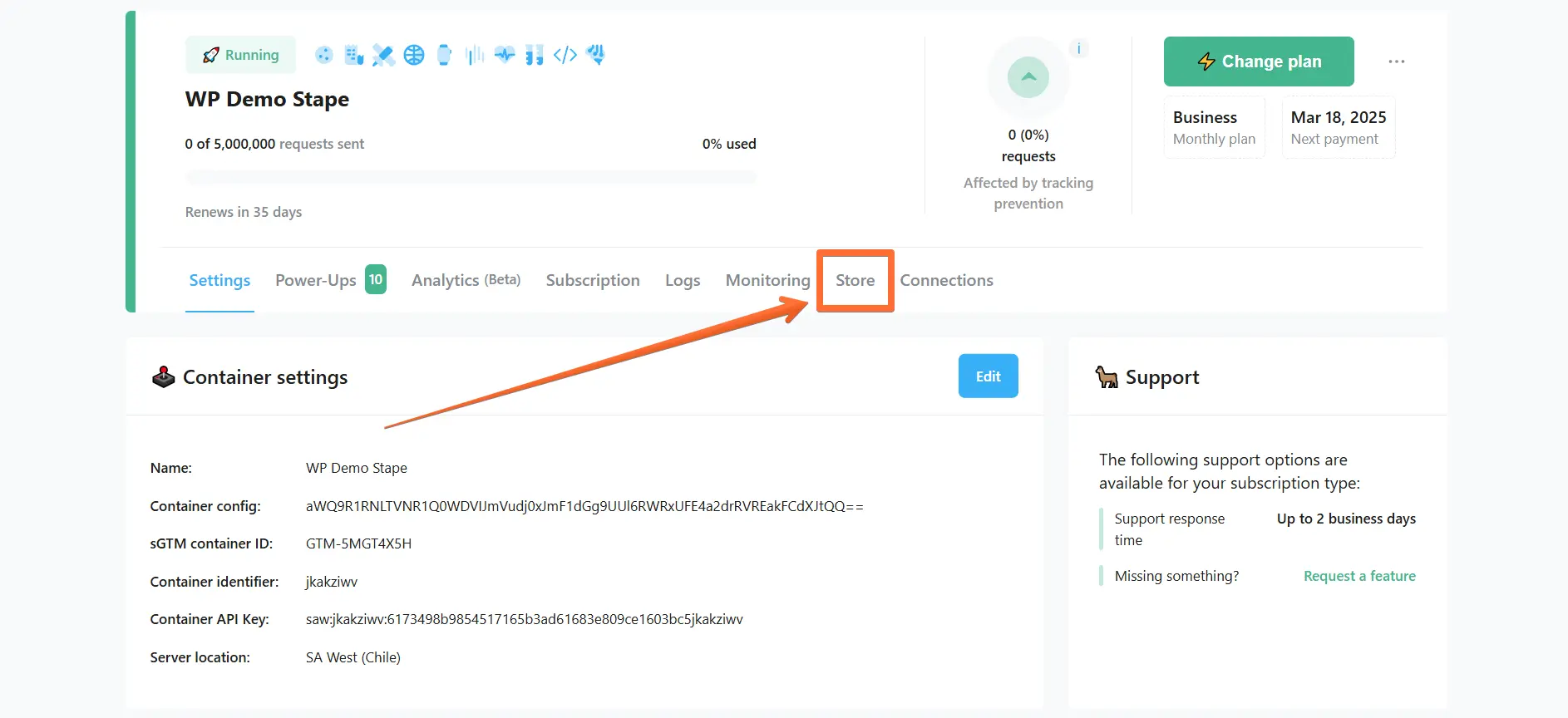
Task: Click Edit in Container settings
Action: (x=988, y=376)
